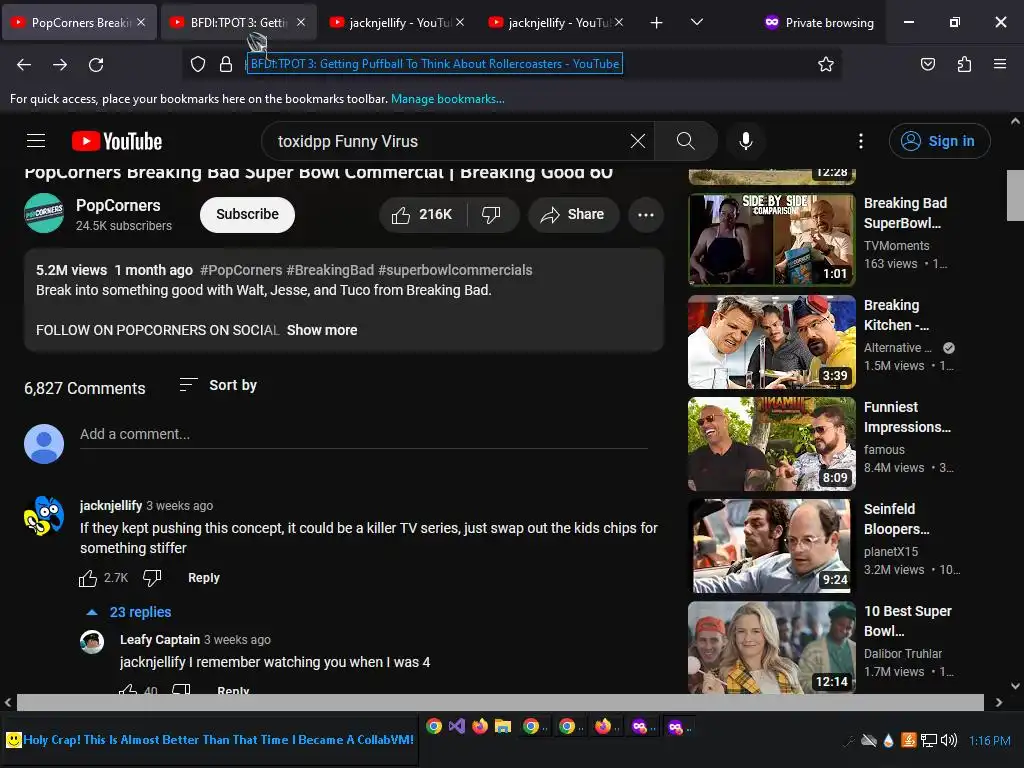Open the taskbar clock showing 1:16 PM
This screenshot has height=768, width=1024.
tap(989, 741)
